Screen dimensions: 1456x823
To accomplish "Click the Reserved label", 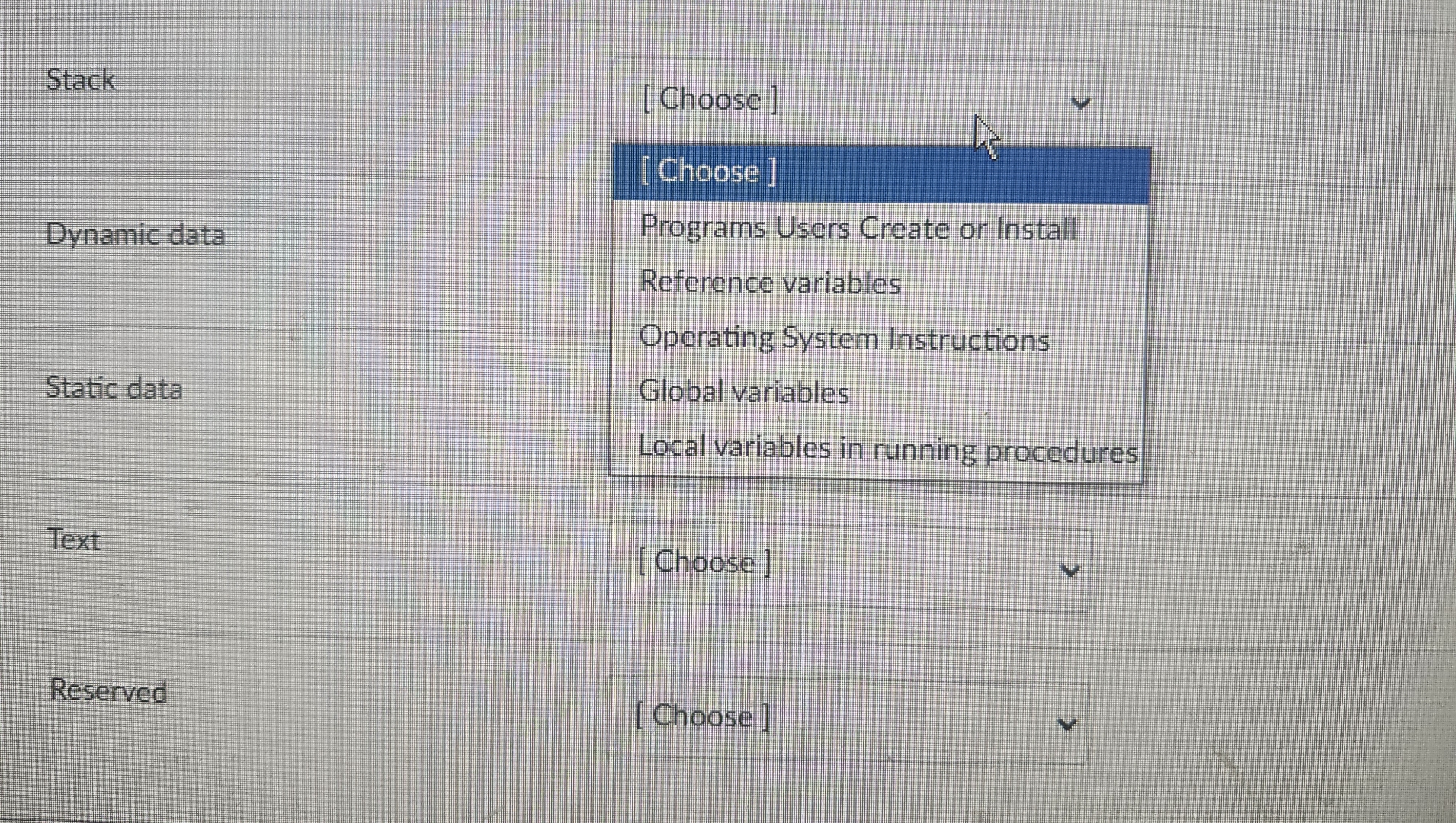I will (x=109, y=691).
